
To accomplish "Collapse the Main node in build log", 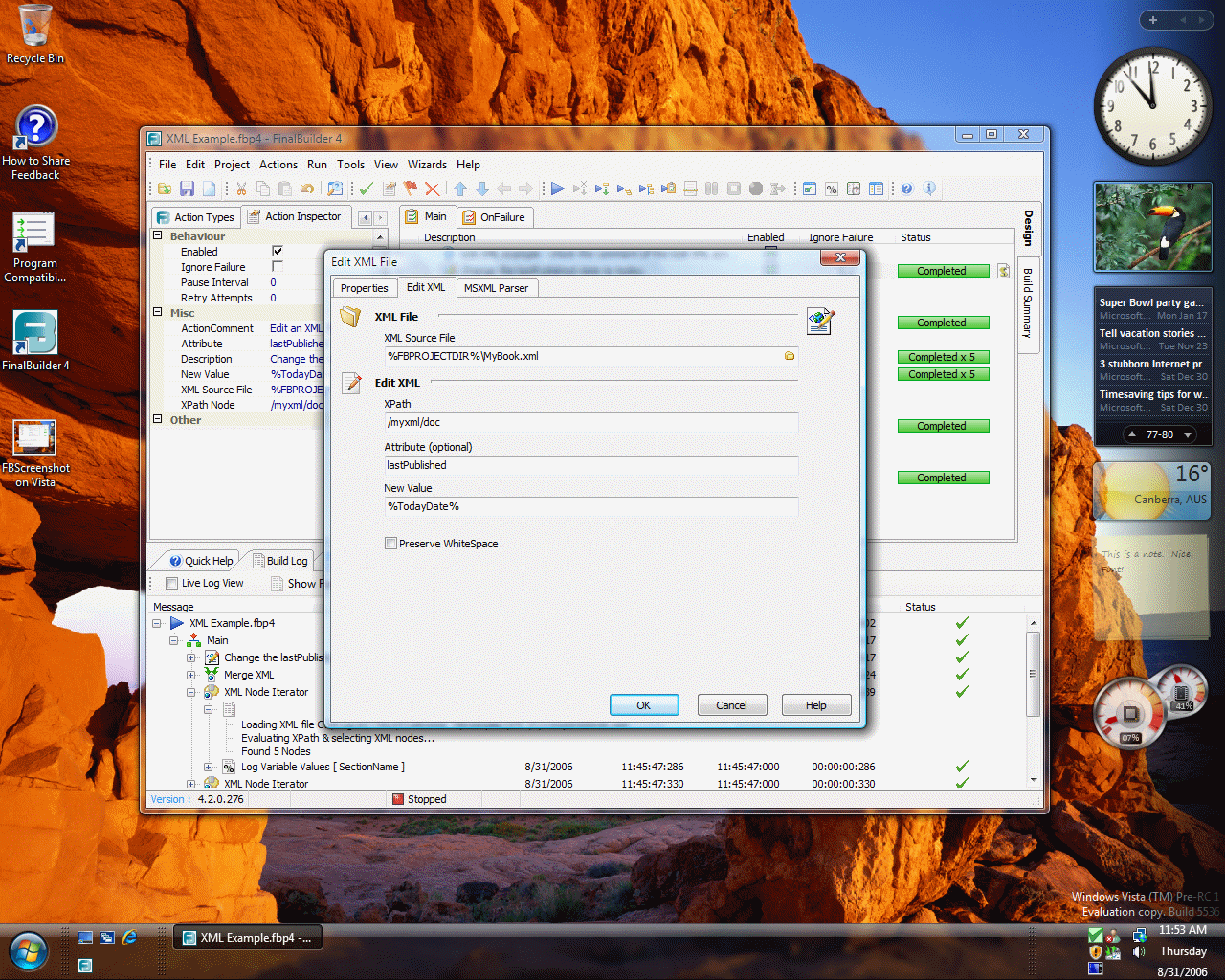I will pos(174,640).
